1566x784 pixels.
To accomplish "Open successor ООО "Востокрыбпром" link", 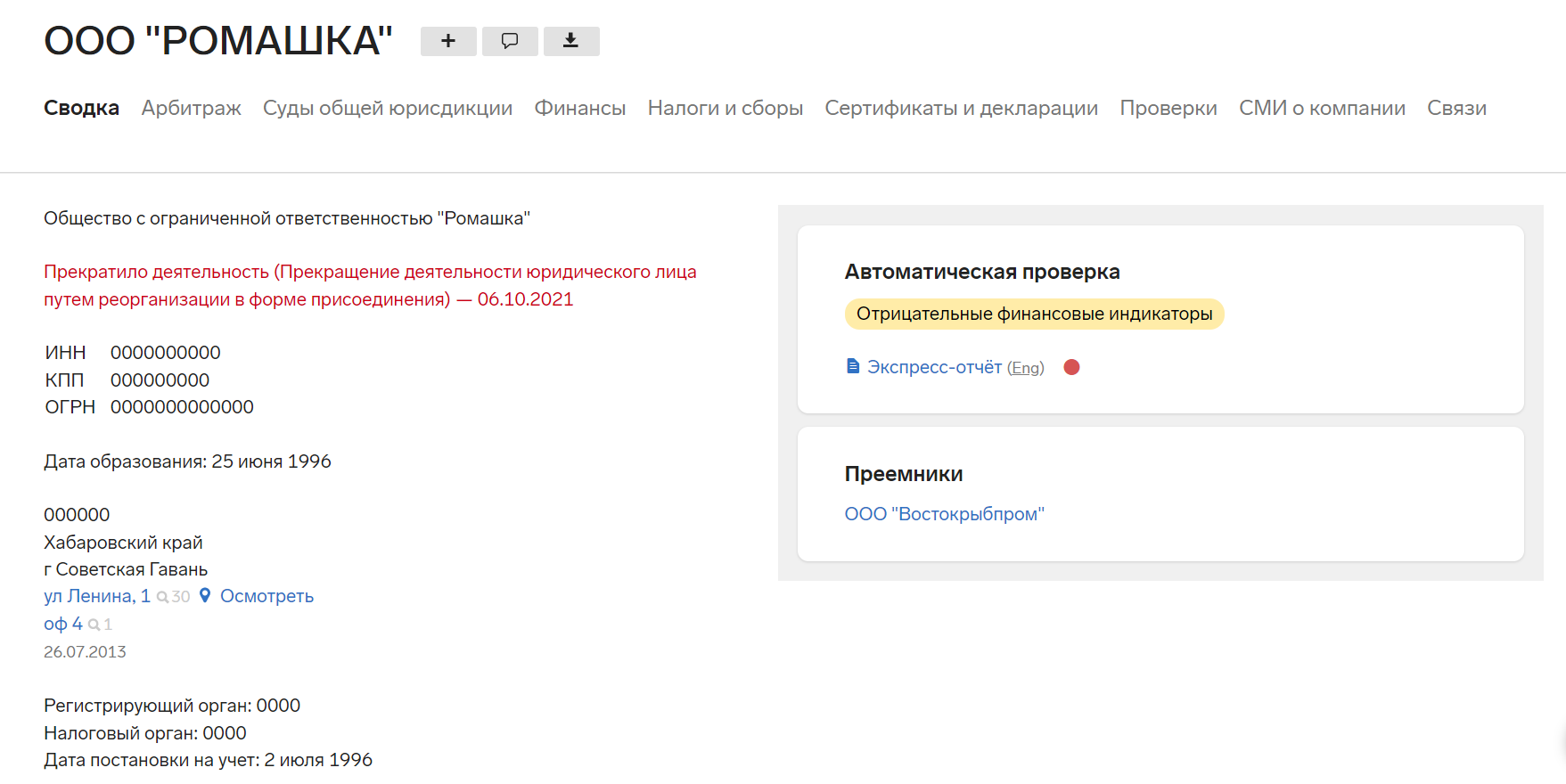I will (944, 514).
